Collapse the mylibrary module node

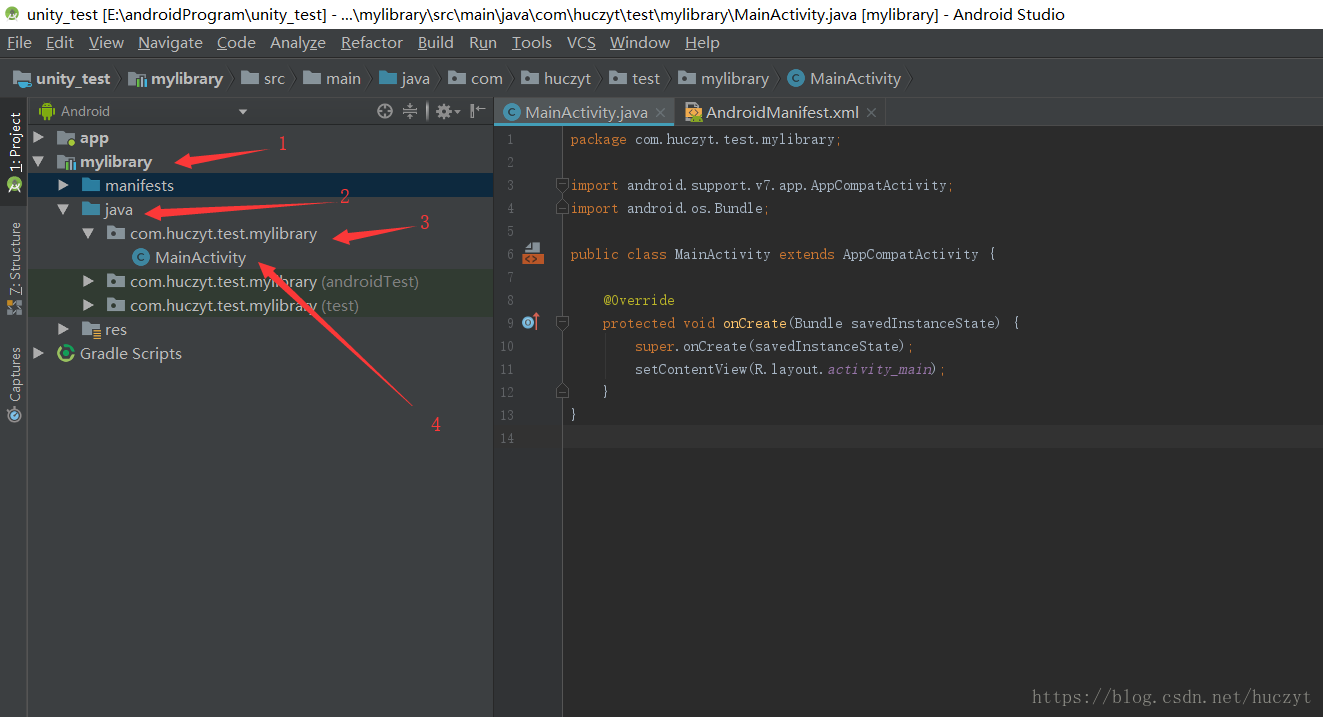click(39, 162)
